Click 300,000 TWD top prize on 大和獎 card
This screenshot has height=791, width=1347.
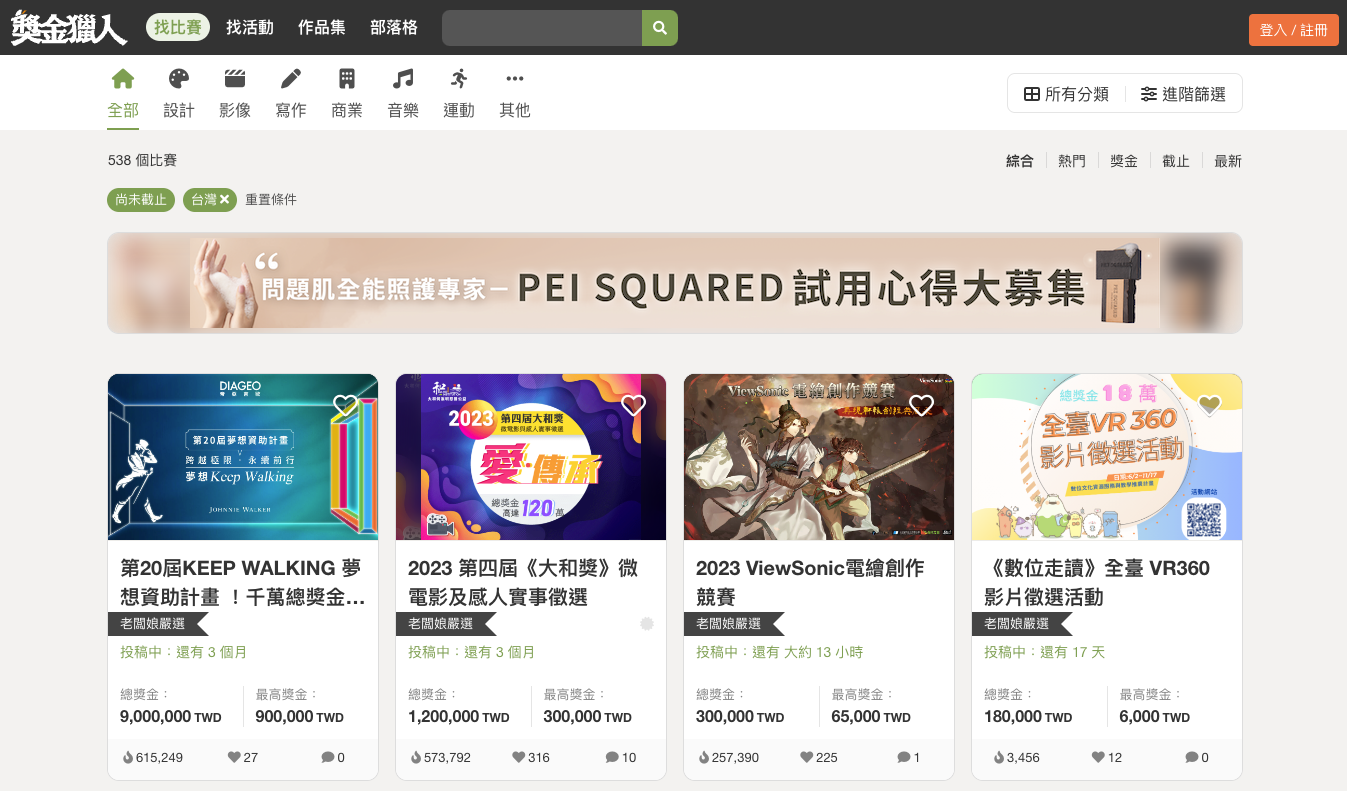tap(588, 717)
